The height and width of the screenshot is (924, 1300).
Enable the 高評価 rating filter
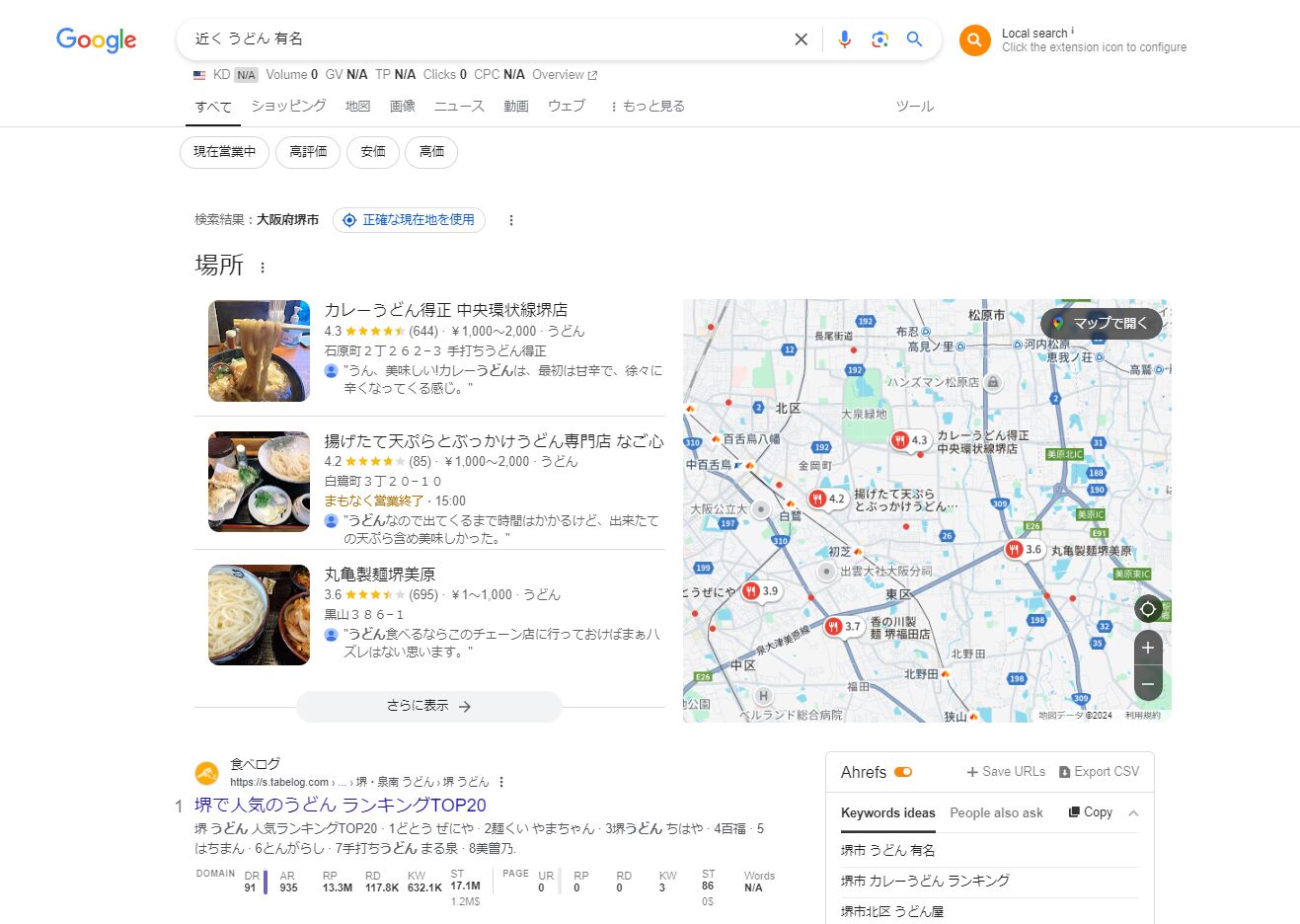click(307, 152)
